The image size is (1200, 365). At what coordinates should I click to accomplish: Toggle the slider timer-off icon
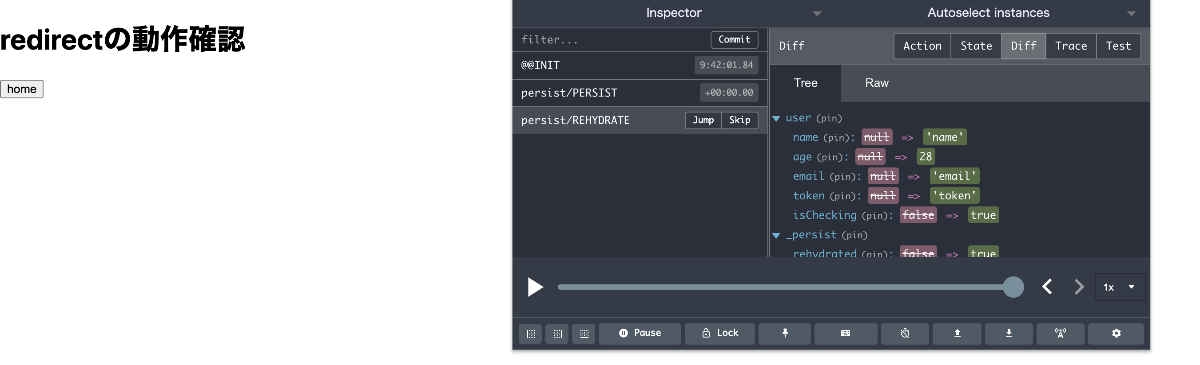coord(905,333)
